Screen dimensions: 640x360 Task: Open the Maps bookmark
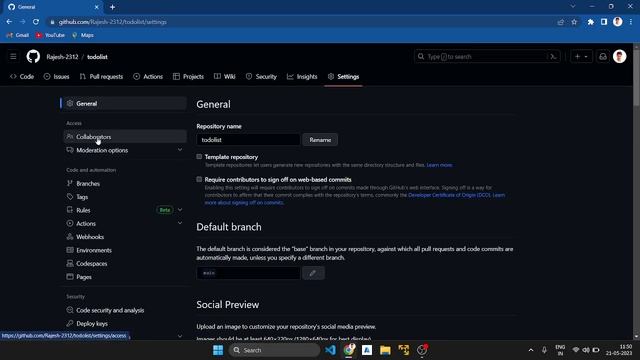tap(83, 35)
